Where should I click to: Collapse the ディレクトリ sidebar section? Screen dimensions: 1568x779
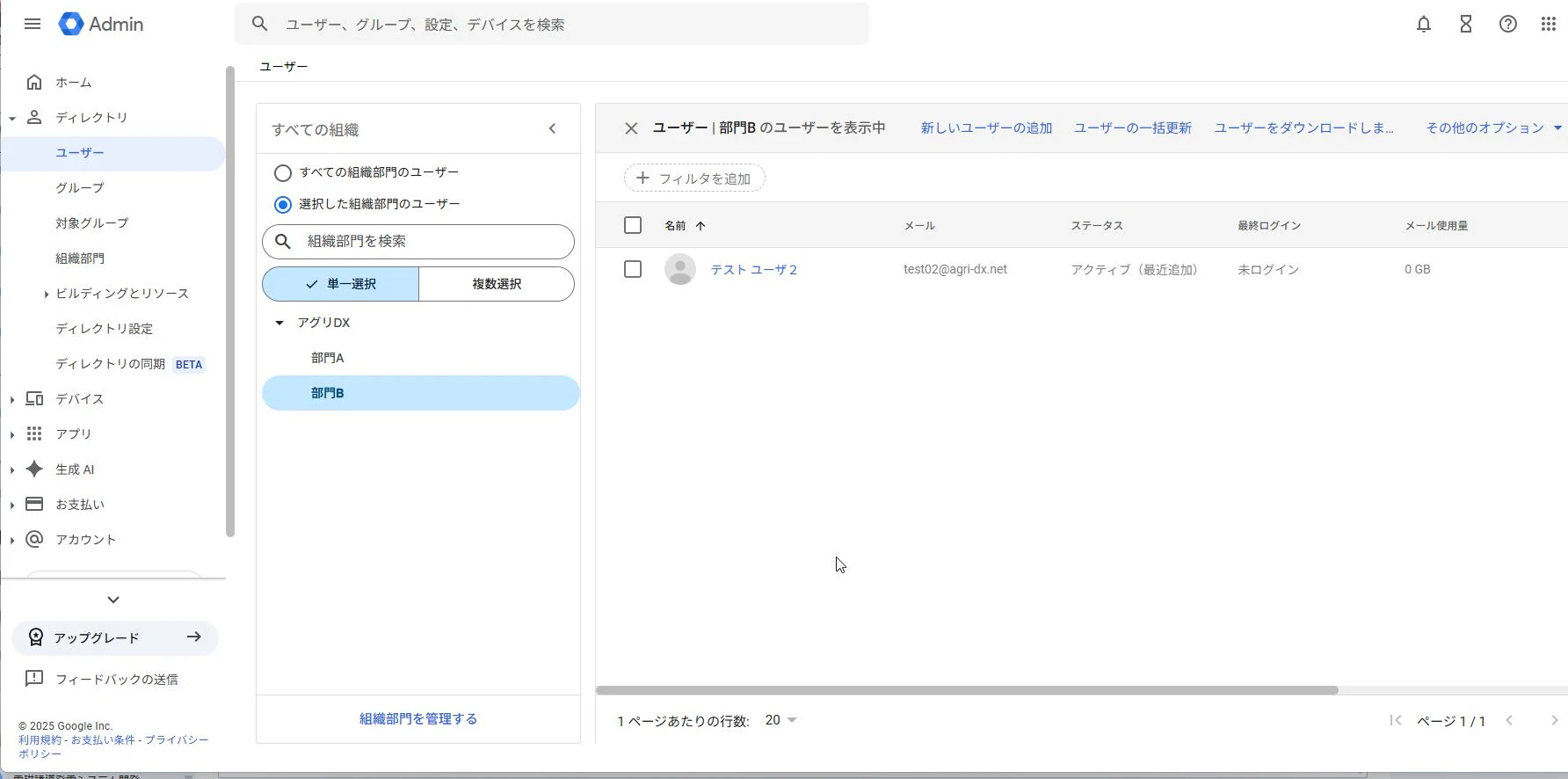click(x=12, y=118)
